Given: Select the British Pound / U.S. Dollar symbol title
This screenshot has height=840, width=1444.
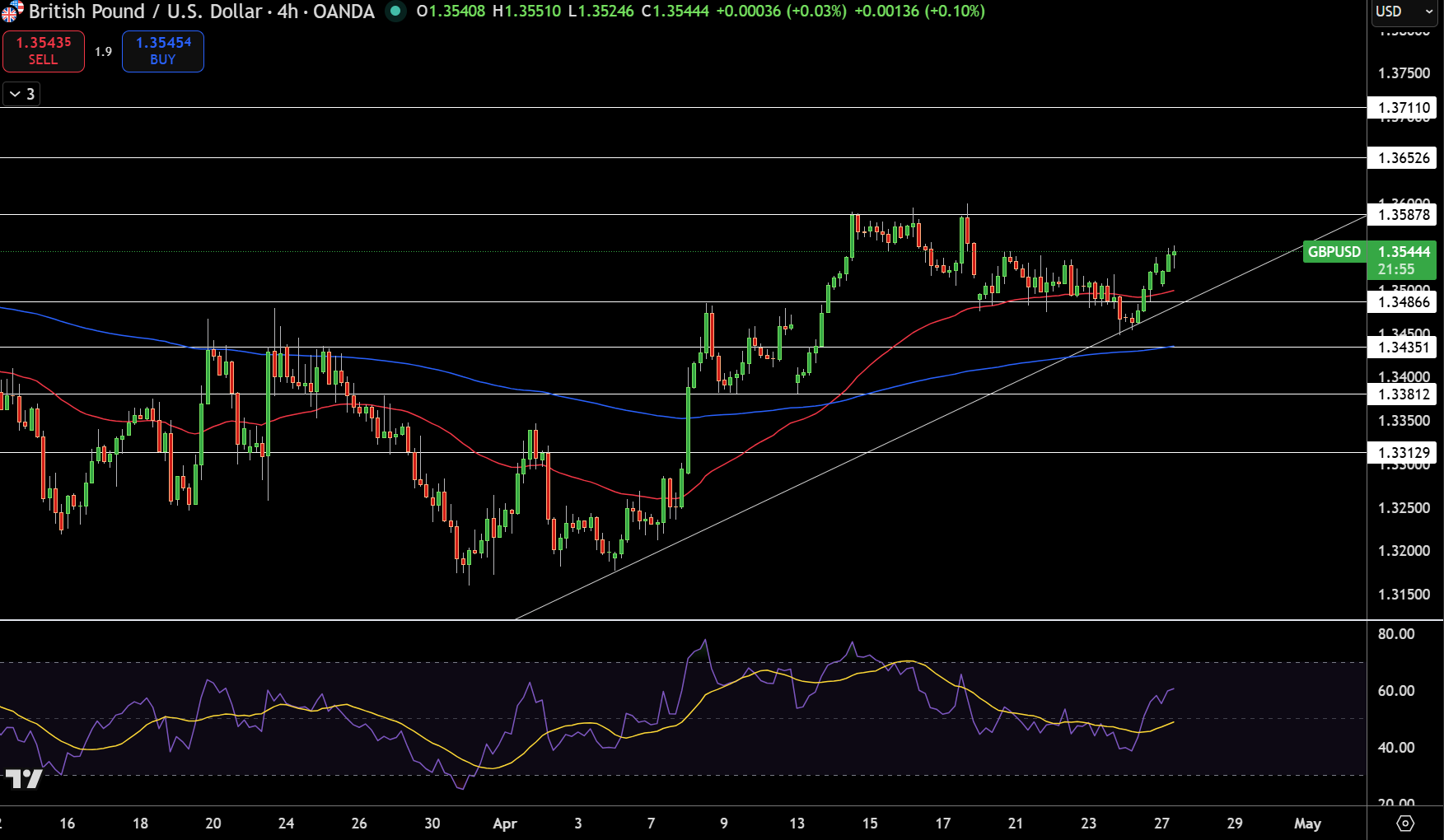Looking at the screenshot, I should click(x=146, y=12).
